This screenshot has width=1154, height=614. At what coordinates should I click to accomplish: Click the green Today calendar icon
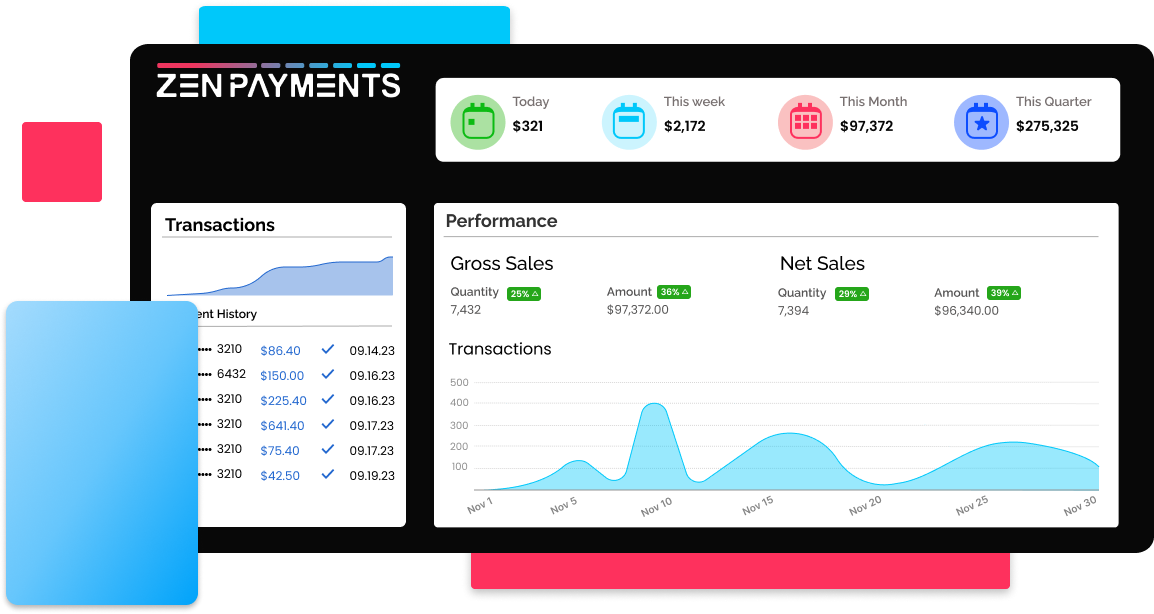click(x=478, y=122)
